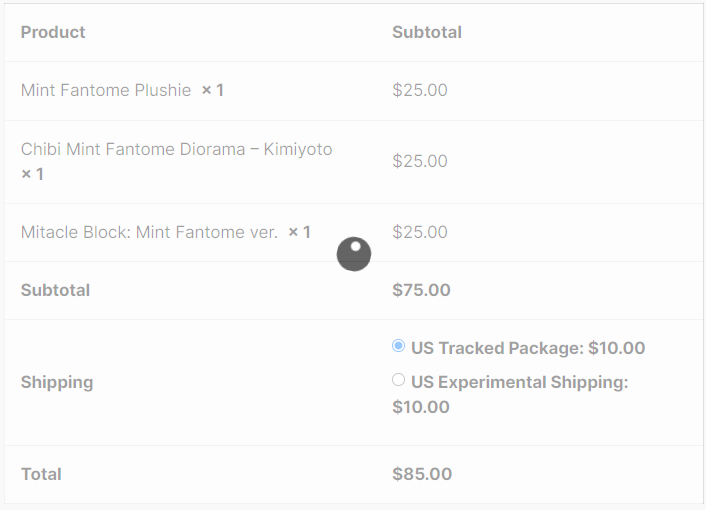Click the Shipping row label
This screenshot has height=510, width=706.
57,383
